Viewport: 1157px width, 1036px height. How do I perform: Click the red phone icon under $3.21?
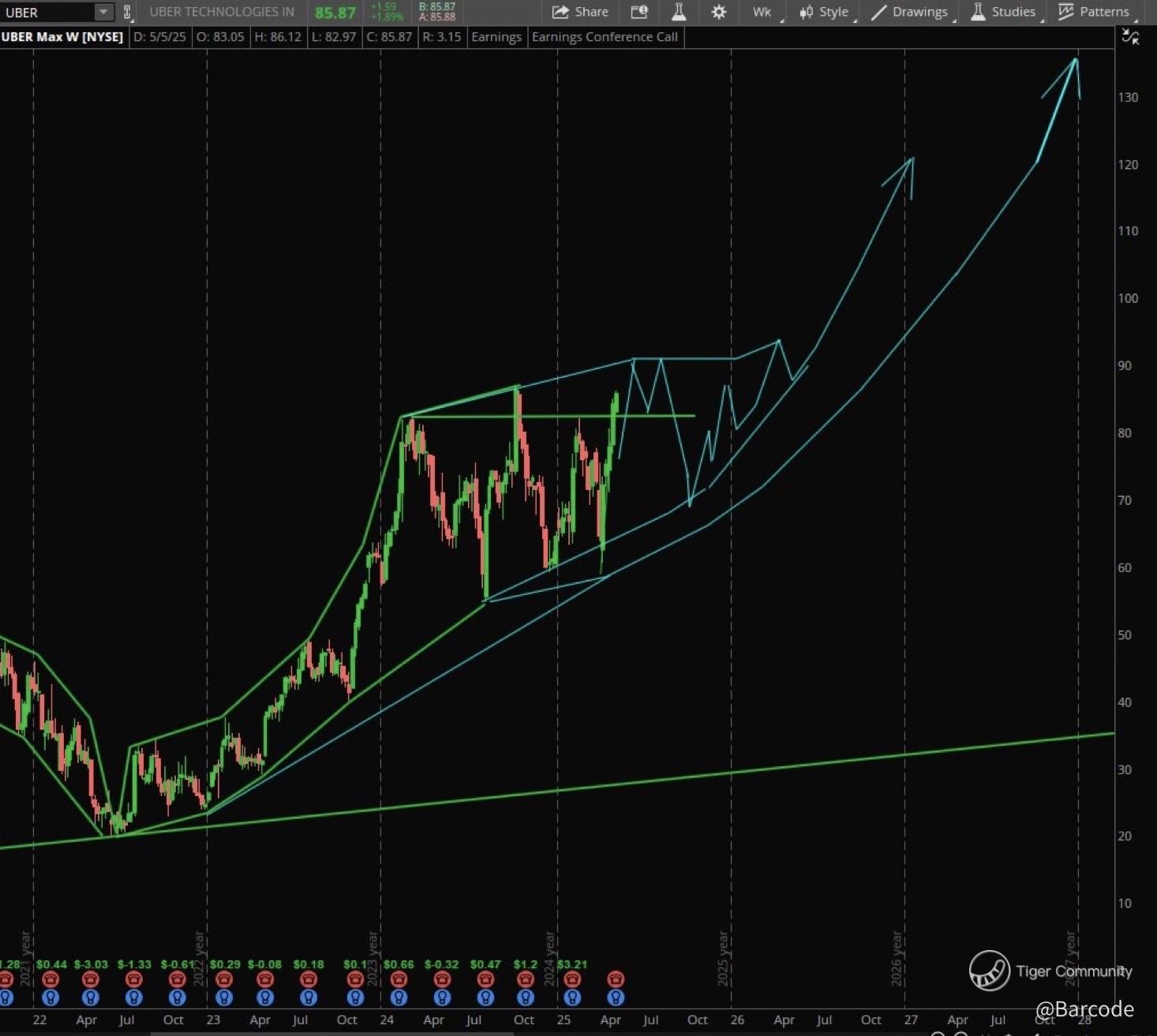[x=572, y=979]
